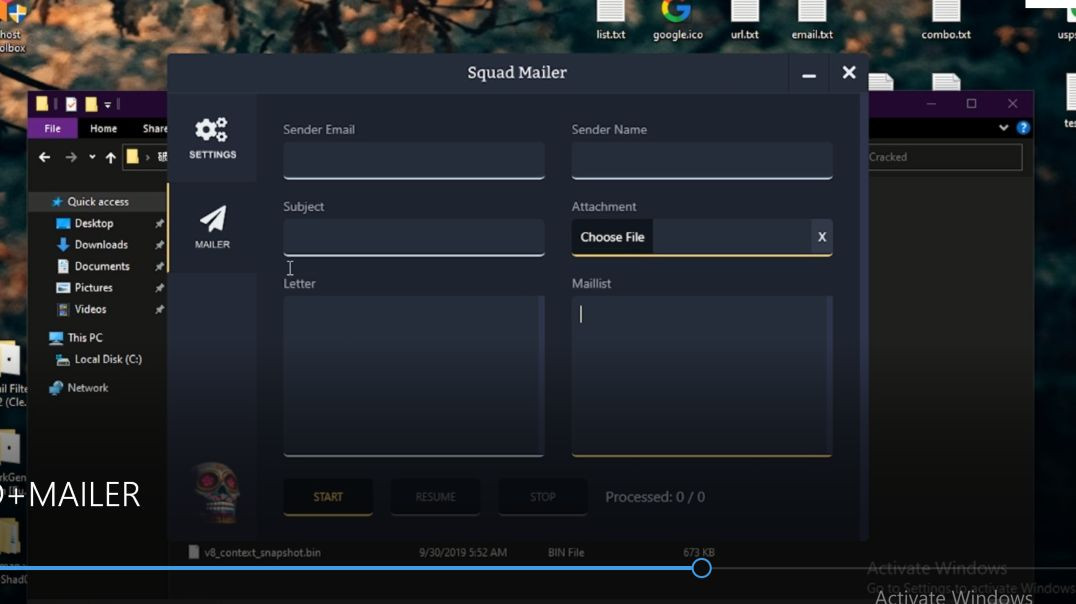Click the STOP button
The width and height of the screenshot is (1076, 604).
coord(542,497)
